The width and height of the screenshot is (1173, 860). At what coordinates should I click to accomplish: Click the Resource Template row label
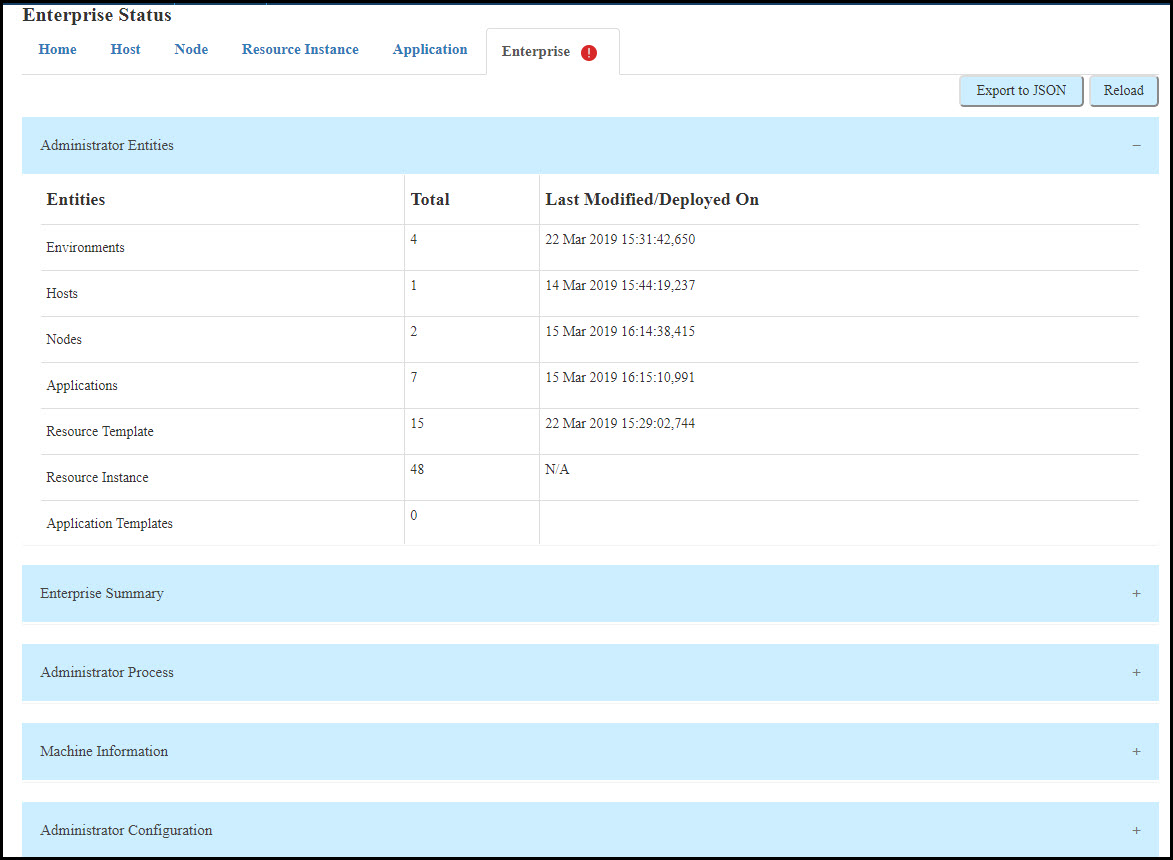[100, 432]
